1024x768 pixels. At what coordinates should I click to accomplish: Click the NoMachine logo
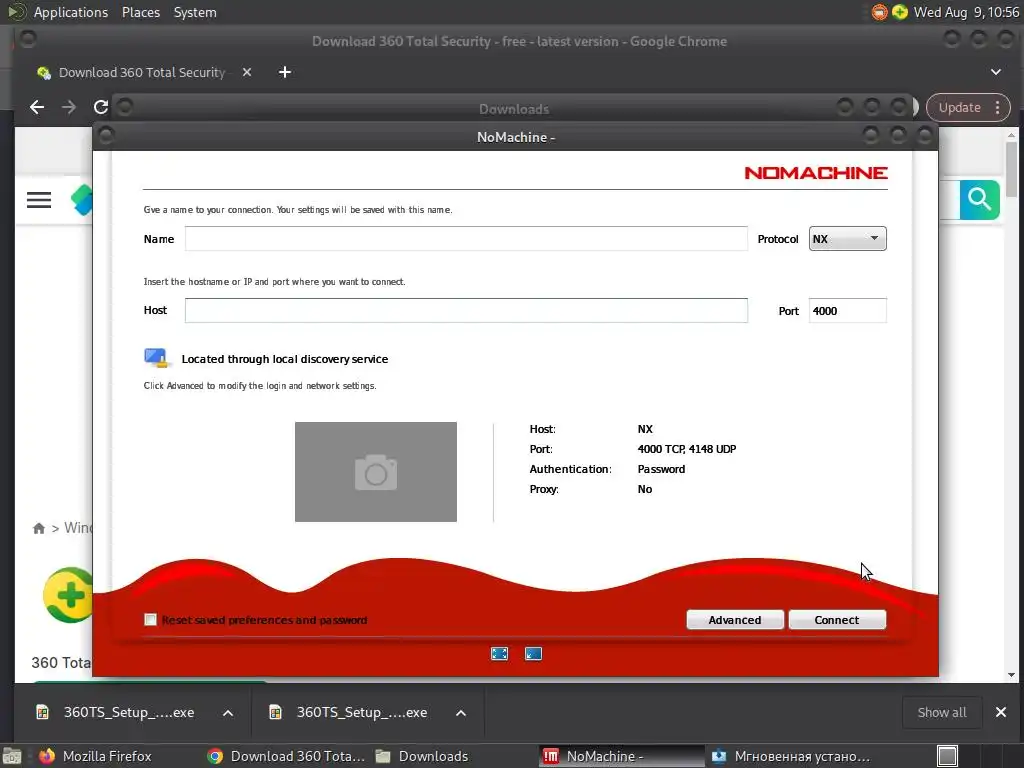click(816, 173)
